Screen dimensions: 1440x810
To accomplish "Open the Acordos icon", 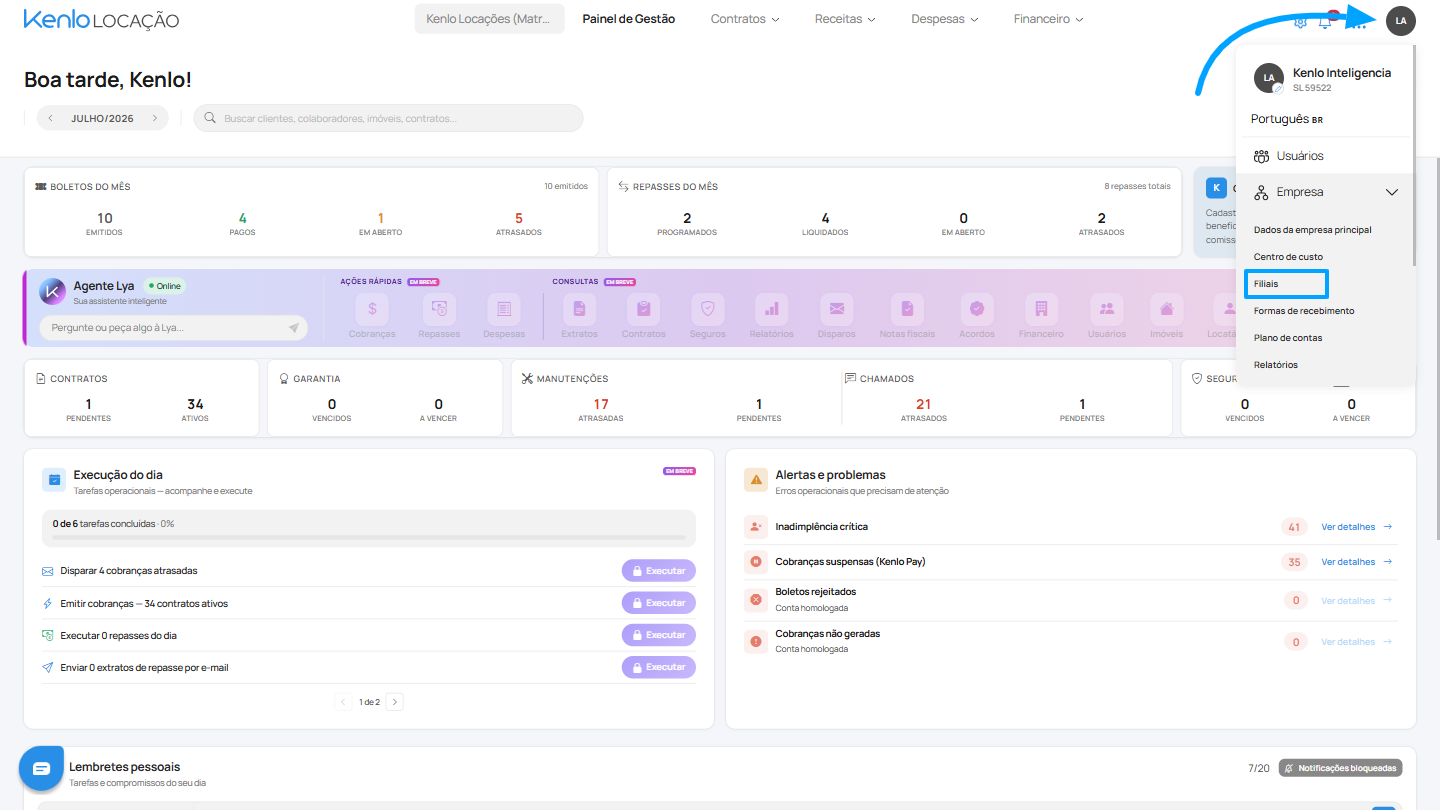I will tap(977, 309).
